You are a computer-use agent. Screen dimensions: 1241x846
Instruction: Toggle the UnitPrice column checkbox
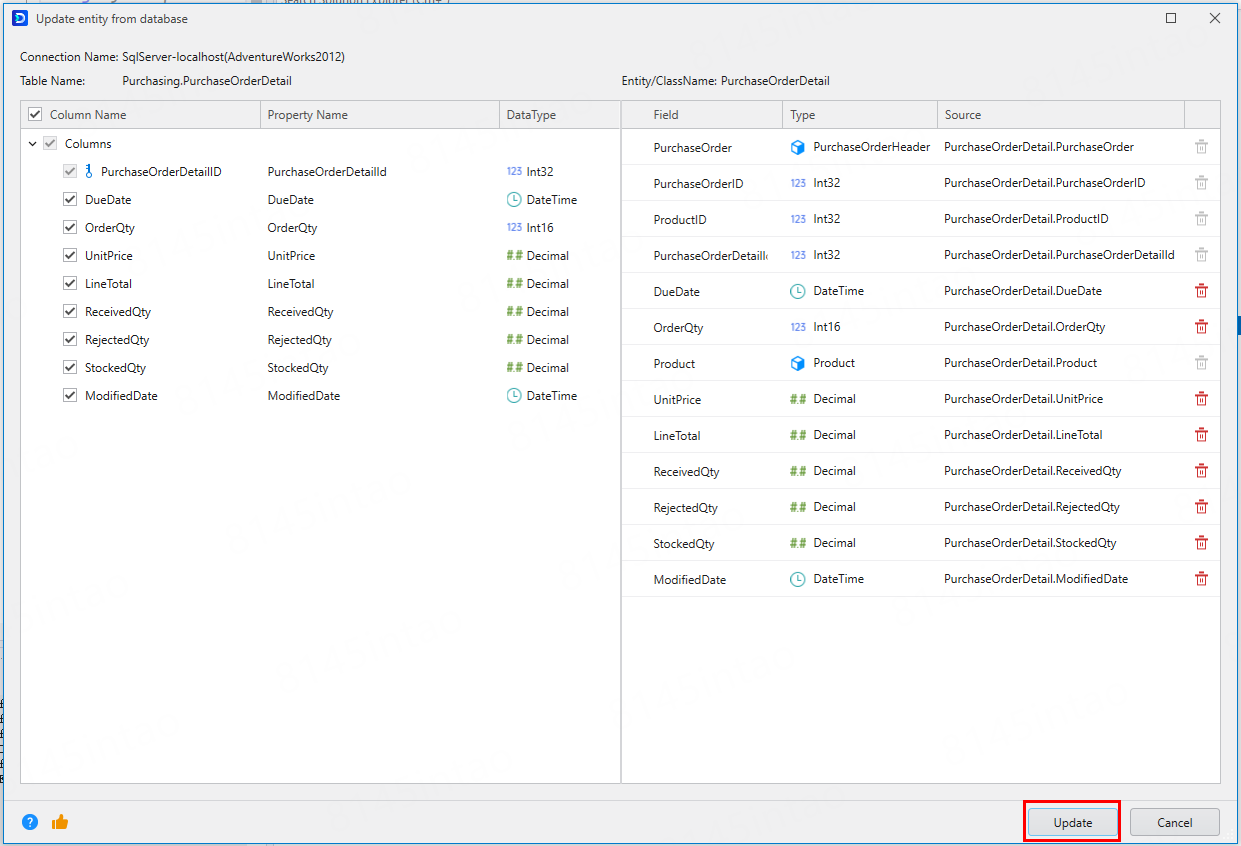coord(70,256)
